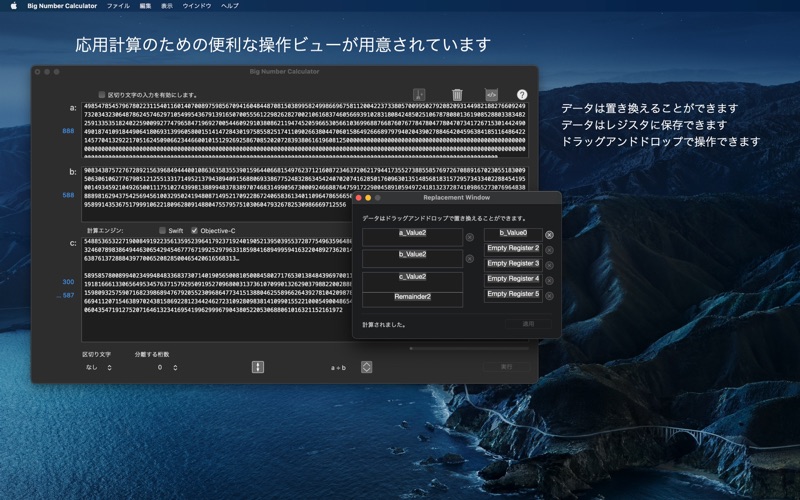Click the 適用 button in Replacement Window
Viewport: 800px width, 500px height.
coord(527,324)
